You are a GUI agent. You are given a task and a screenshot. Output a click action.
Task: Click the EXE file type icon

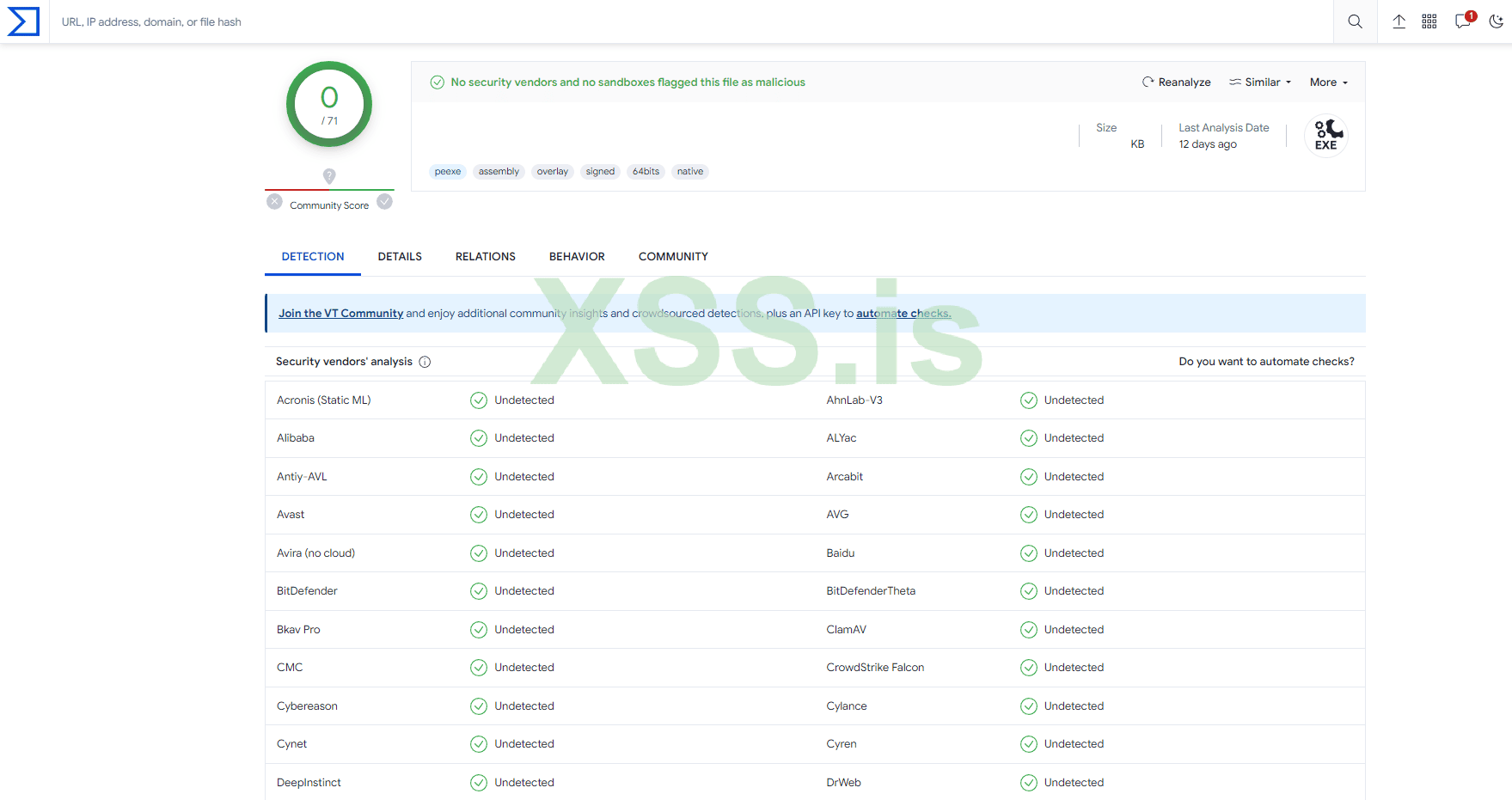(1326, 136)
